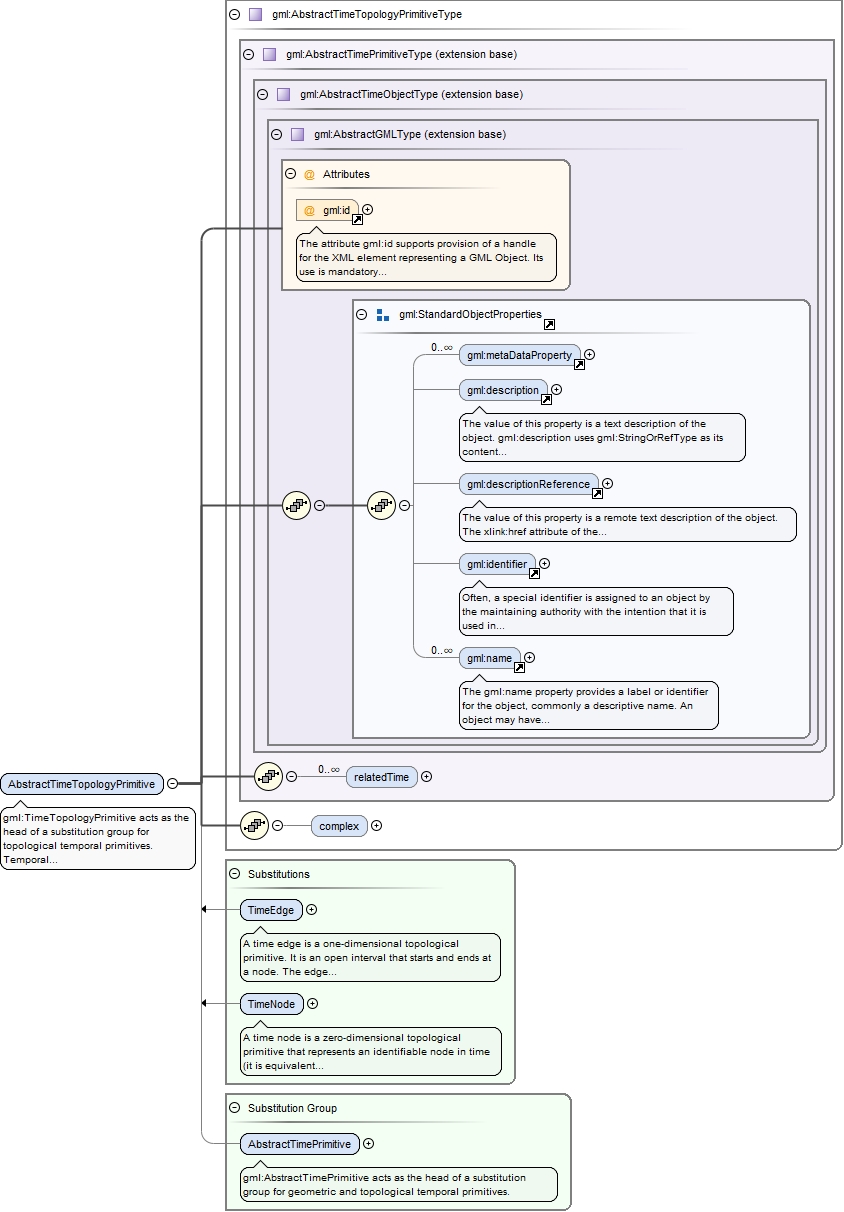Collapse gml:AbstractGMLType extension base
Image resolution: width=844 pixels, height=1212 pixels.
(276, 135)
